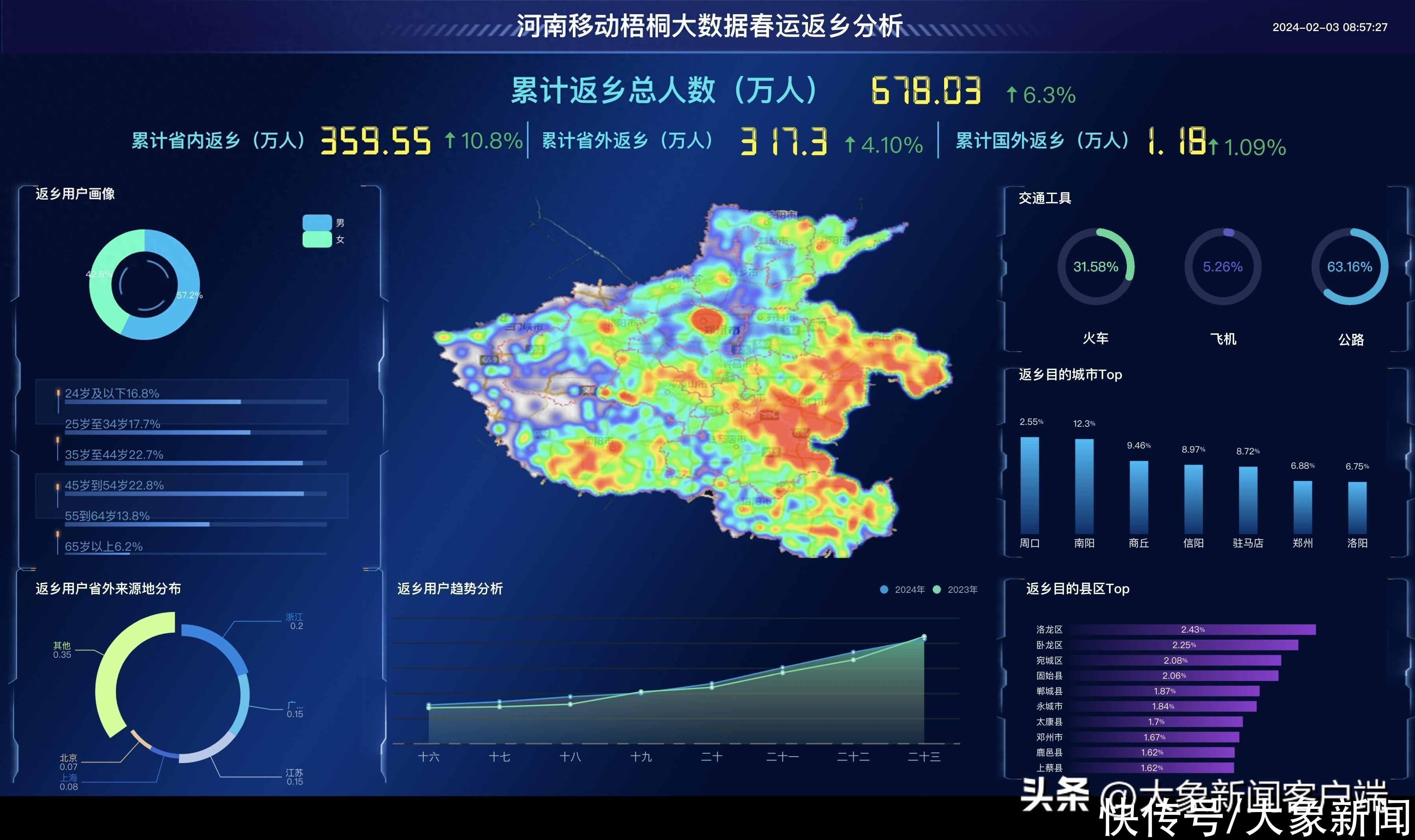This screenshot has height=840, width=1415.
Task: Click the up arrow next to 6.3%
Action: 1012,94
